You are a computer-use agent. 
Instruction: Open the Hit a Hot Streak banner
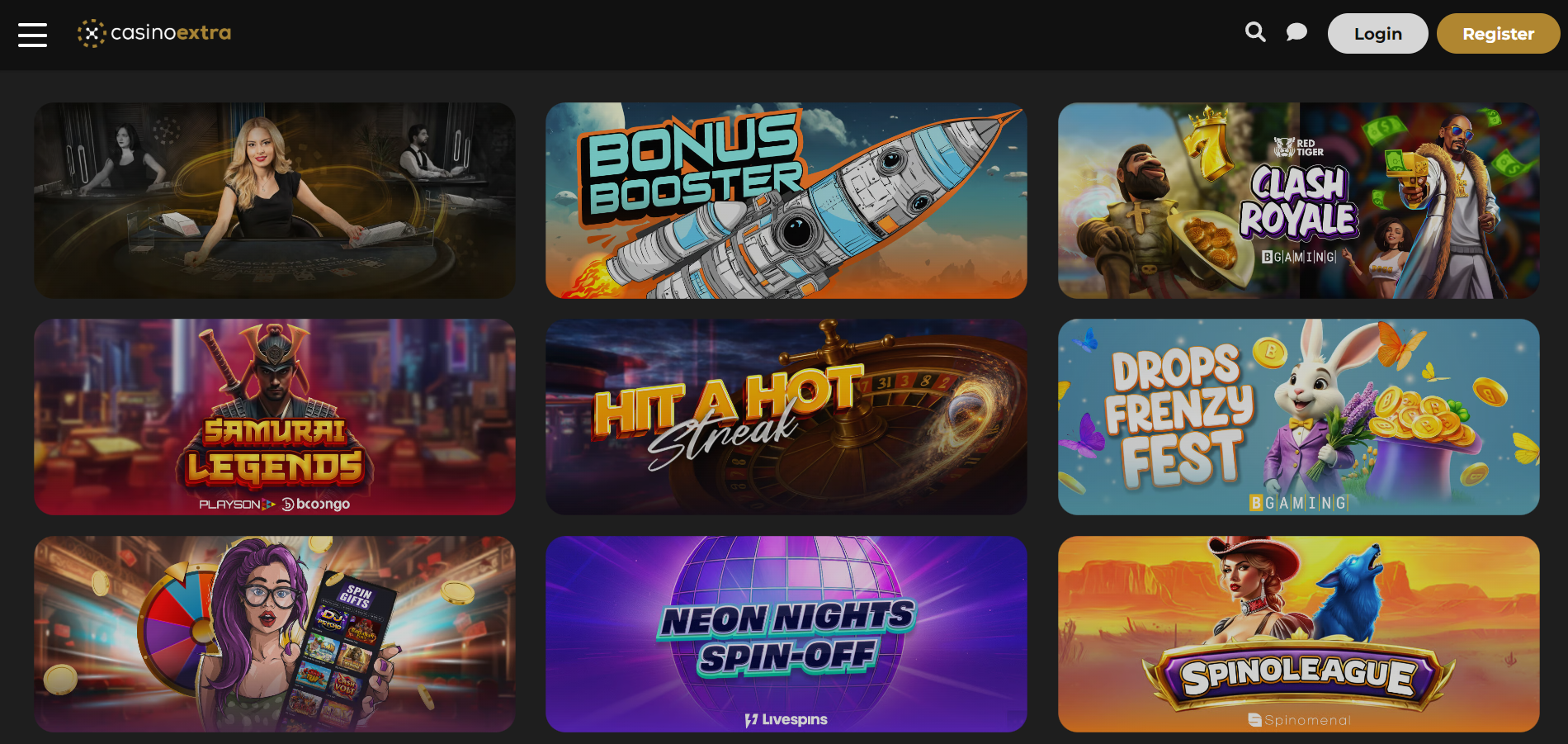[x=786, y=417]
